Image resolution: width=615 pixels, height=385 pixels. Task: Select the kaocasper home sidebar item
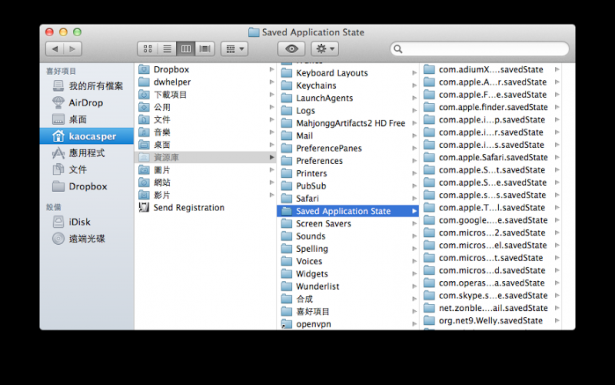[87, 136]
